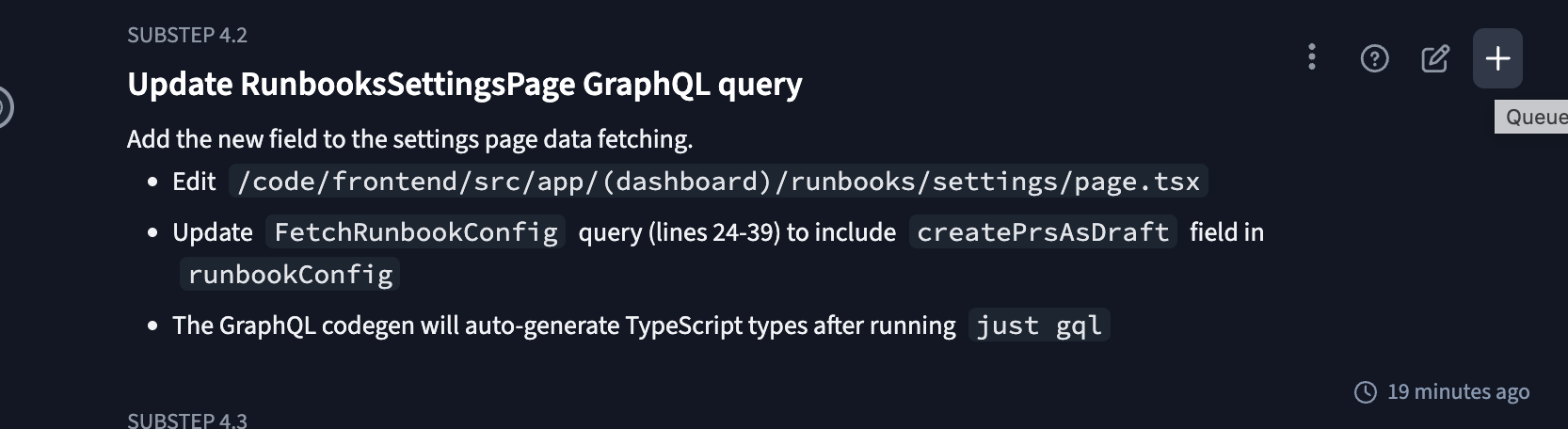This screenshot has width=1568, height=429.
Task: Click the word "Edit" in first bullet
Action: click(194, 182)
